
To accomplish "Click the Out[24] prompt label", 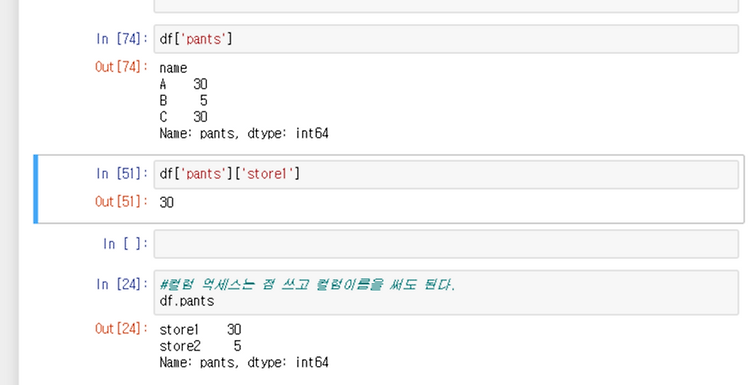I will point(121,329).
